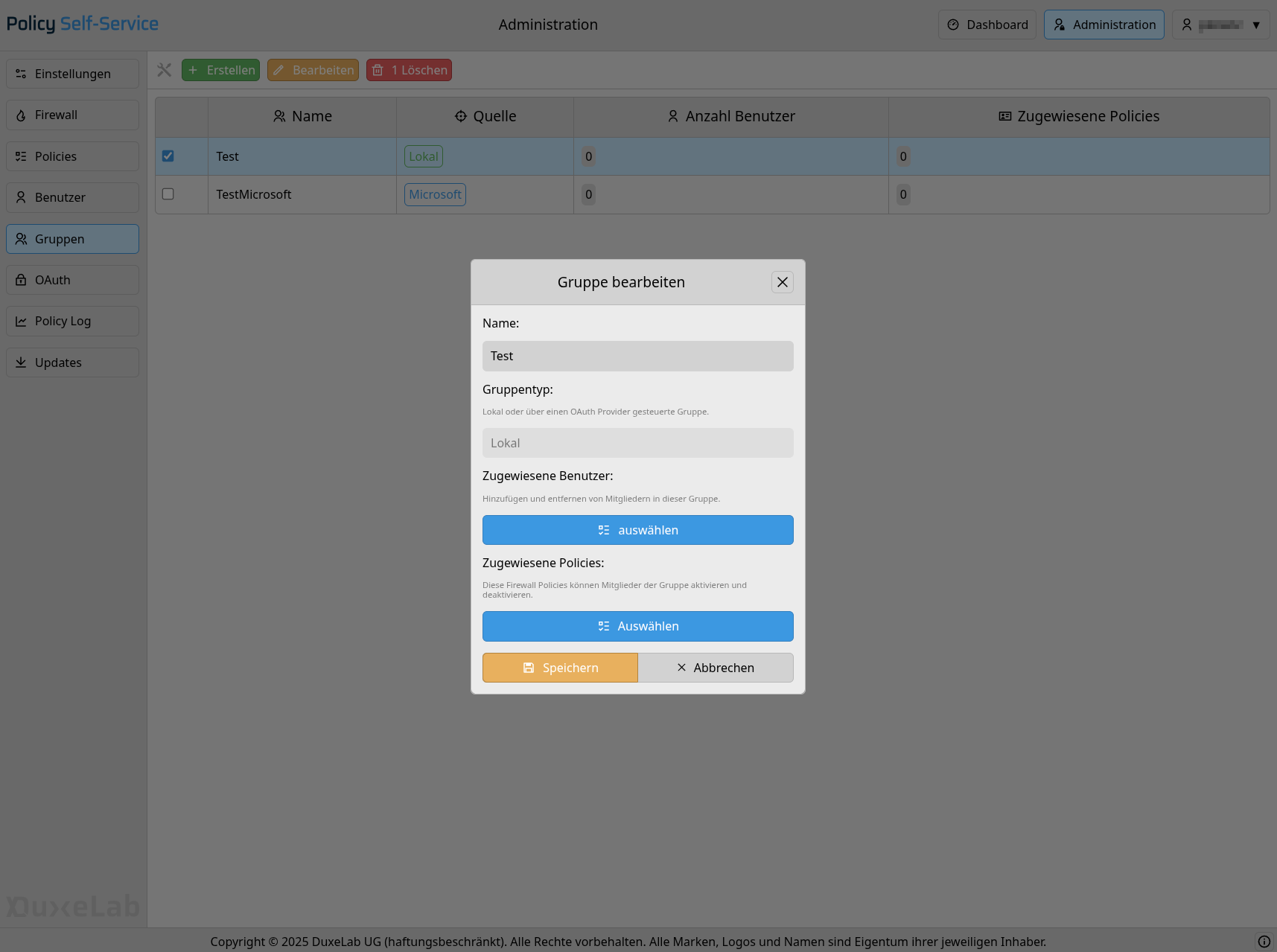Open OAuth configuration page

point(72,280)
